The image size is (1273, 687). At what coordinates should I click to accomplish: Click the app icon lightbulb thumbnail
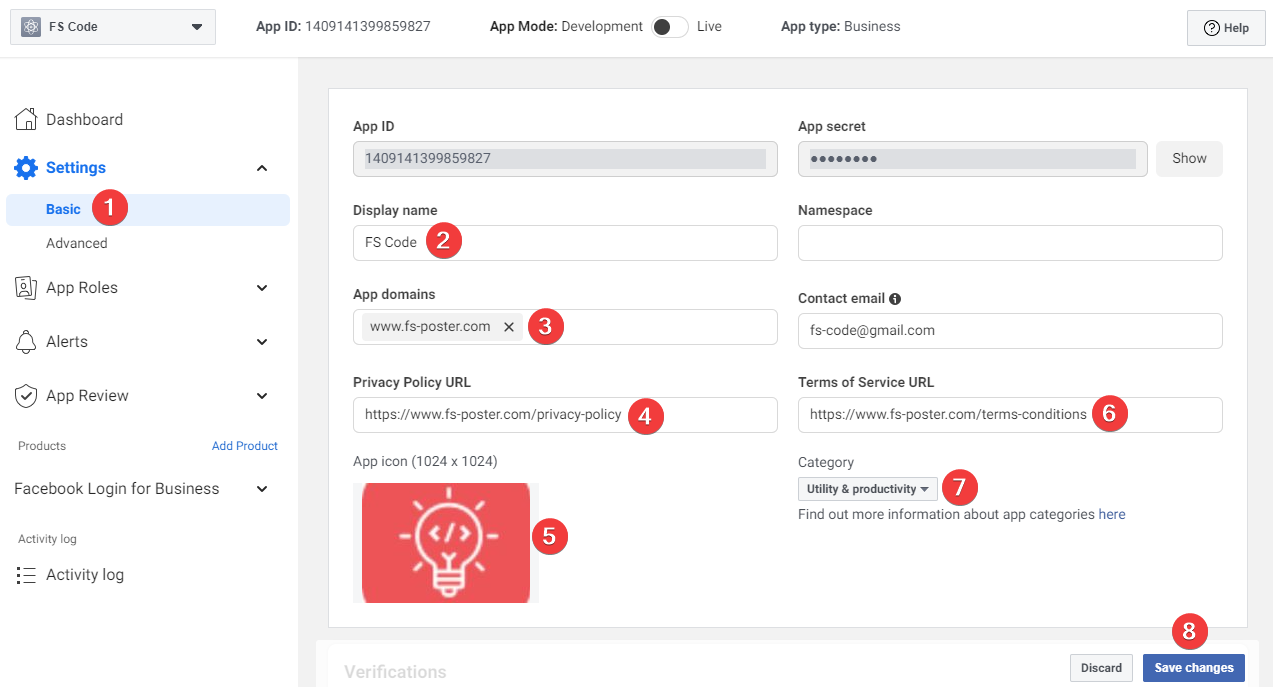click(x=446, y=543)
